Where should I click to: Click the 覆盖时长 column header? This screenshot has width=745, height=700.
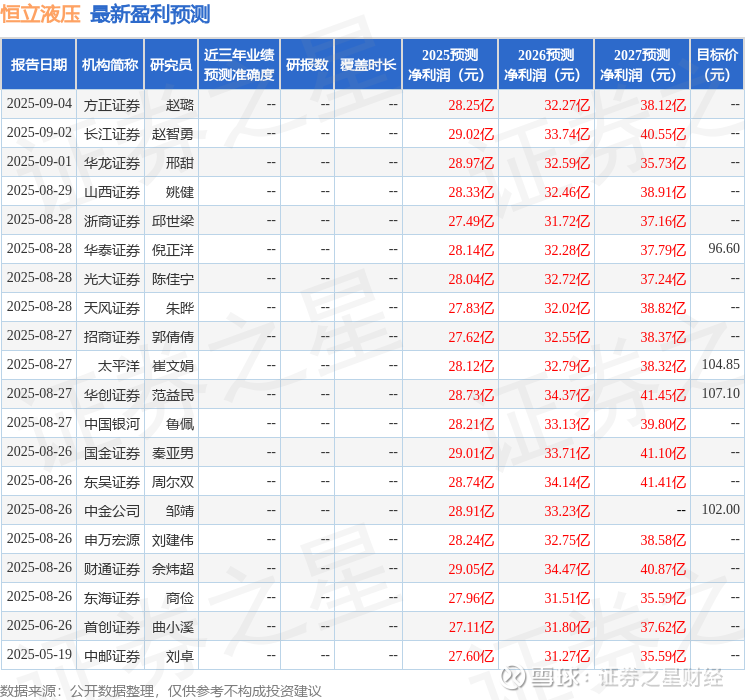point(368,65)
